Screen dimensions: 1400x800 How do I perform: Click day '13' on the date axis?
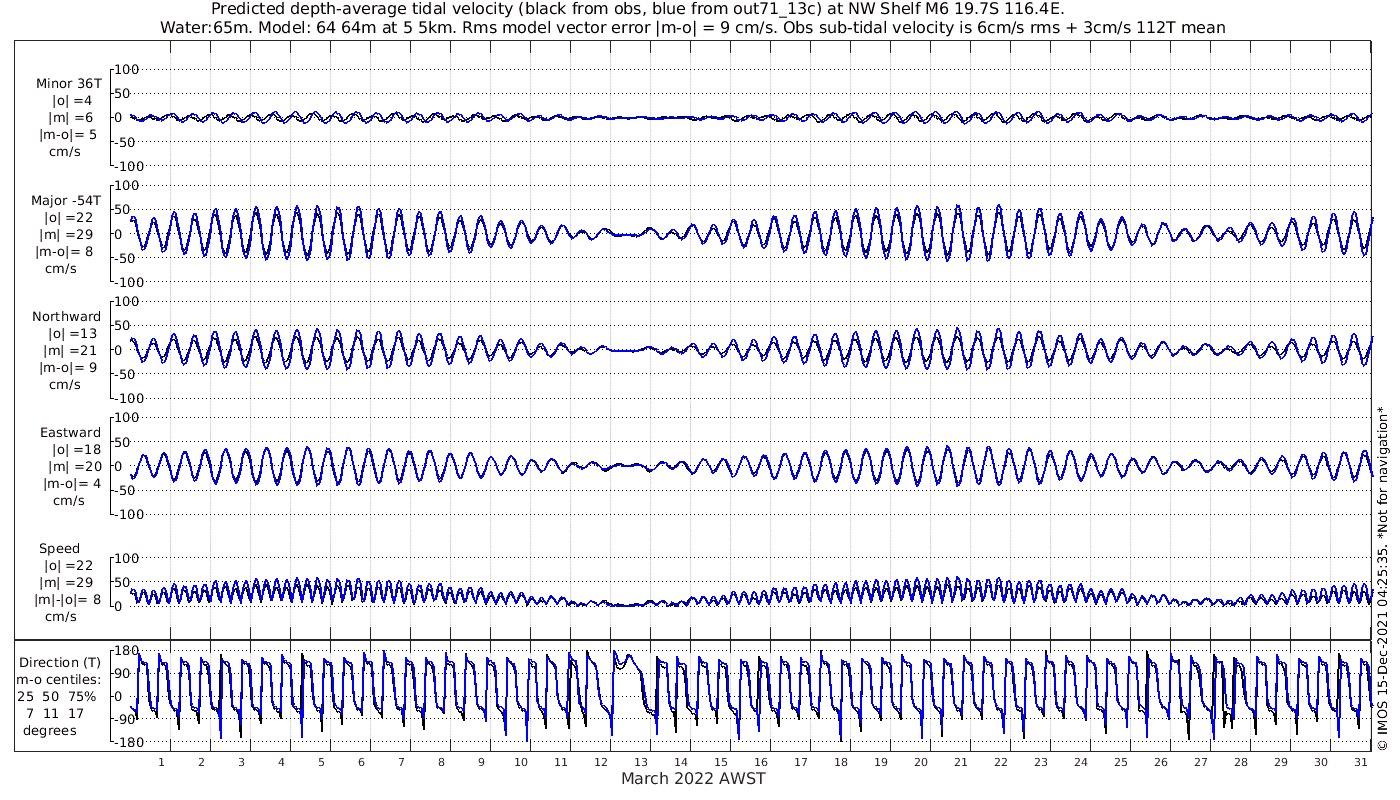point(641,761)
